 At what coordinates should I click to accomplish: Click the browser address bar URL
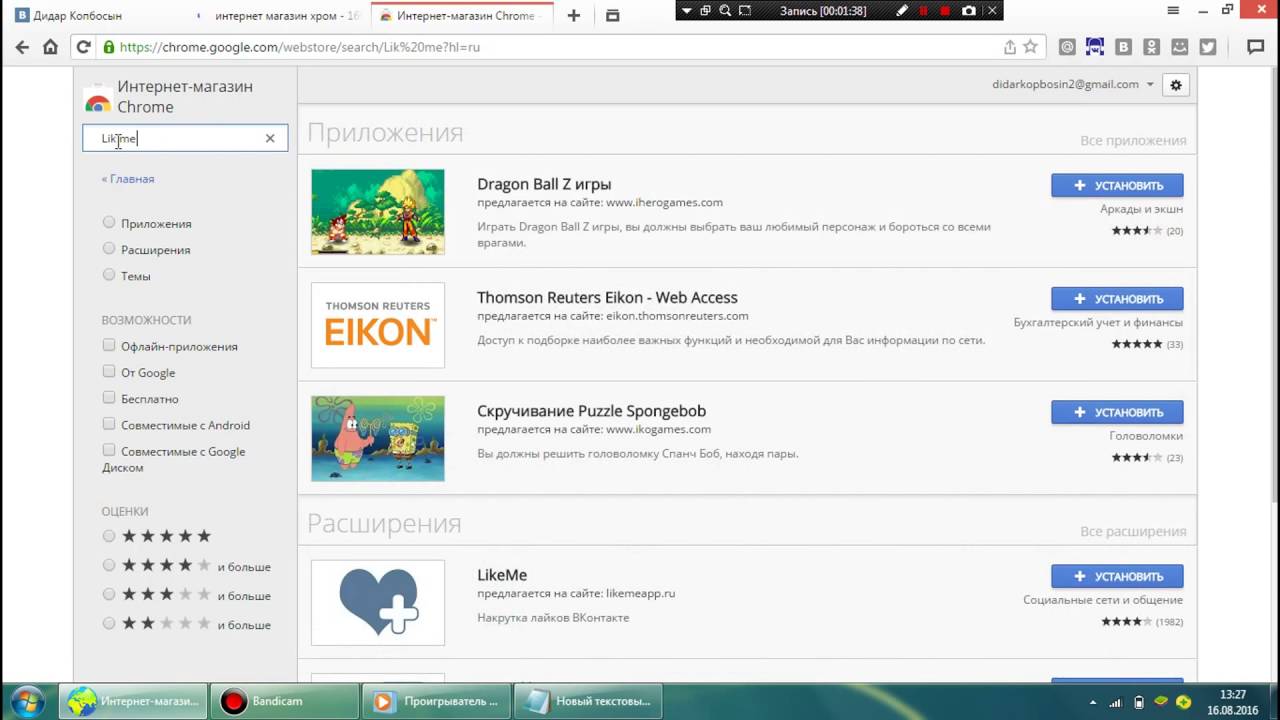tap(300, 47)
